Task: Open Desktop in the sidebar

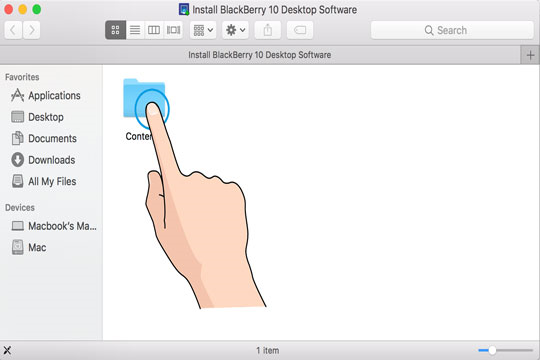Action: click(x=37, y=117)
